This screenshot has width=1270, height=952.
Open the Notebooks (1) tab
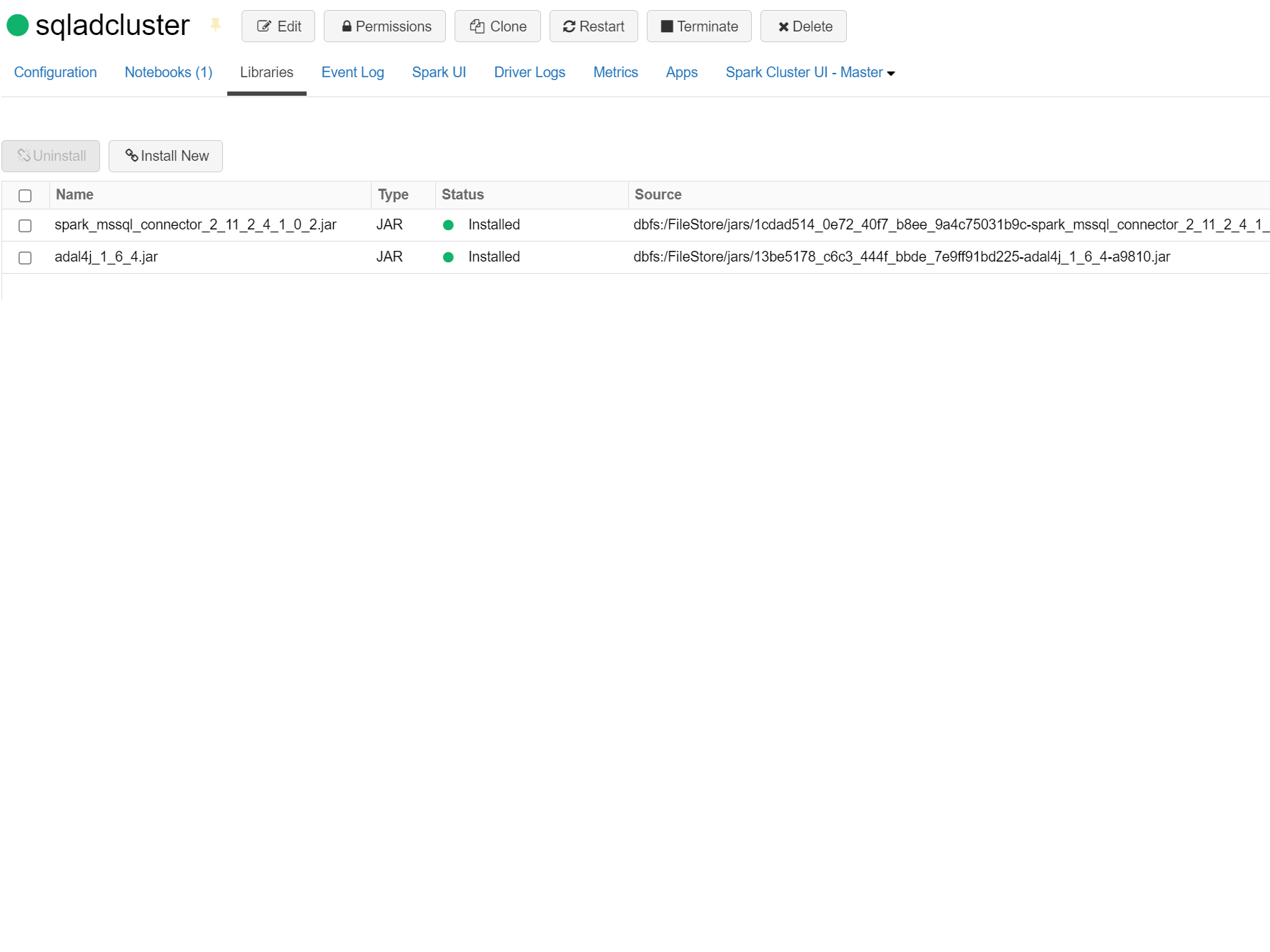click(x=169, y=72)
